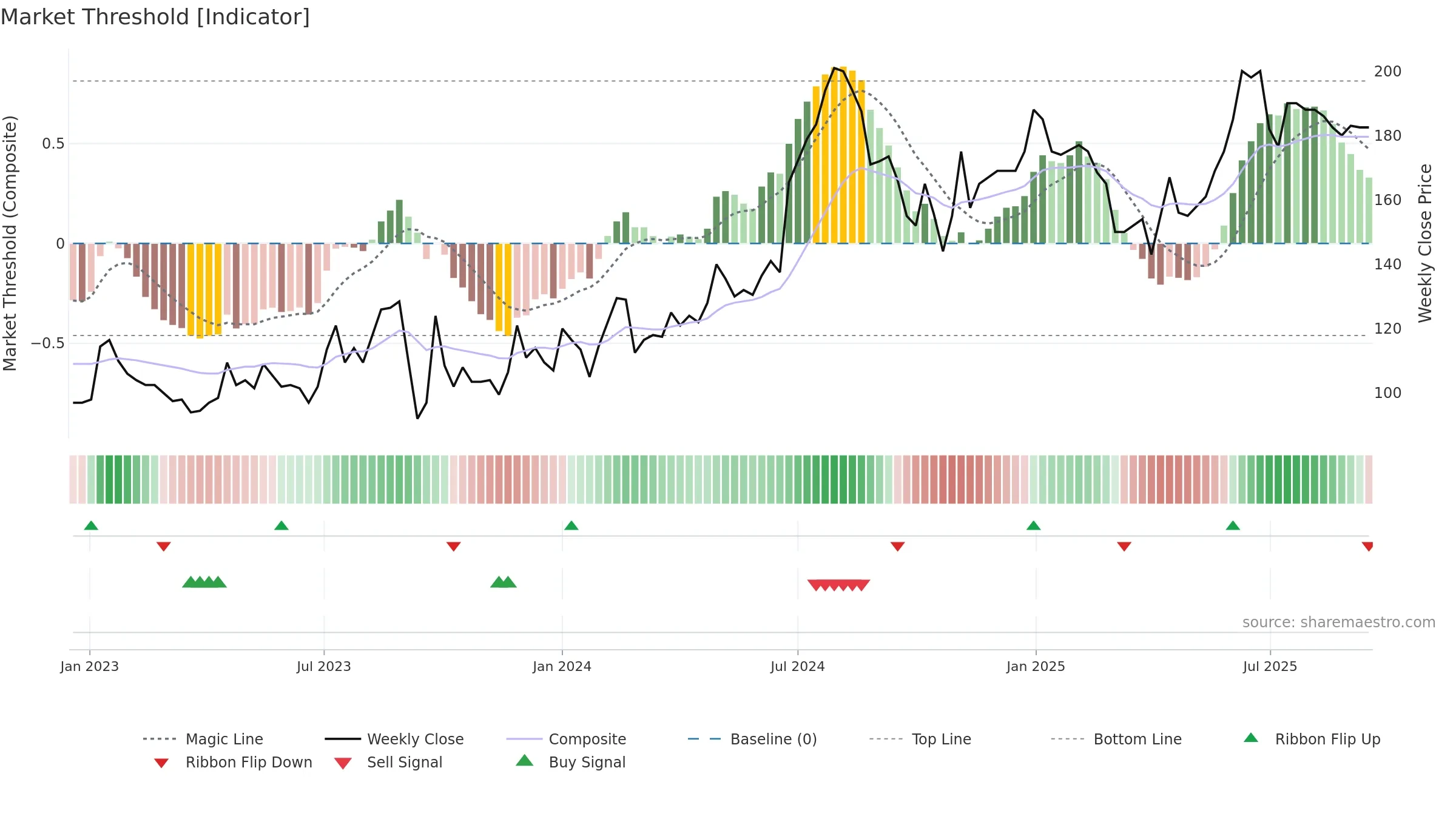Toggle the Weekly Close legend entry
The width and height of the screenshot is (1456, 819).
click(x=394, y=739)
